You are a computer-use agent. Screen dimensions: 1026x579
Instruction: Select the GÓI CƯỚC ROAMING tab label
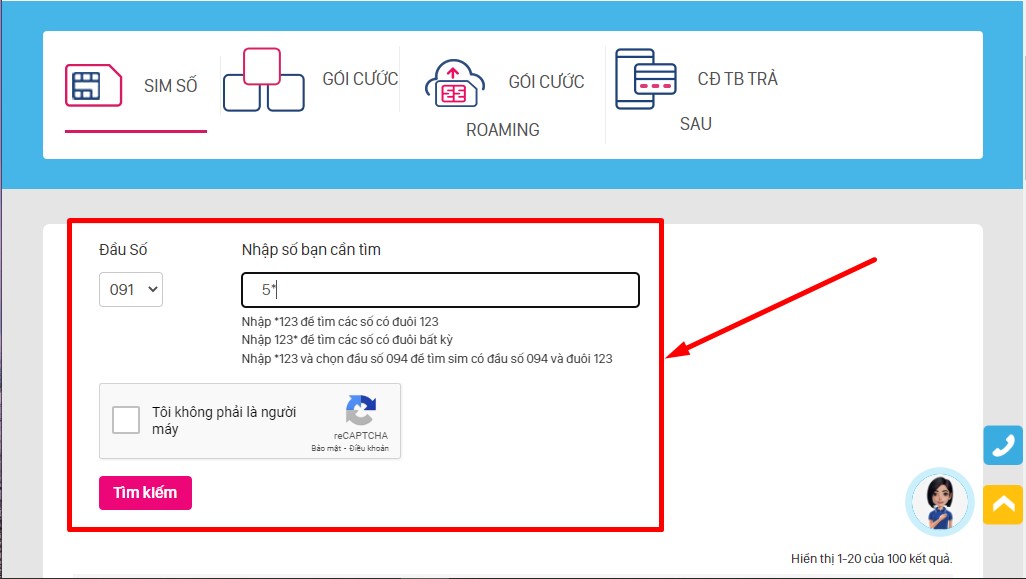(x=546, y=82)
